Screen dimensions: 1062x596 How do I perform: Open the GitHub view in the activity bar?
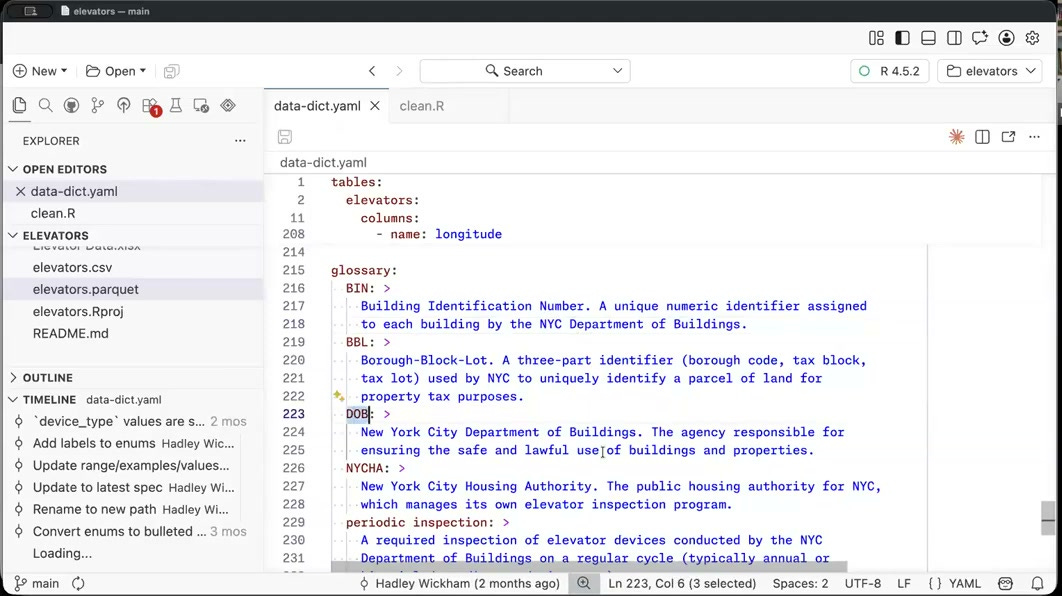[71, 105]
